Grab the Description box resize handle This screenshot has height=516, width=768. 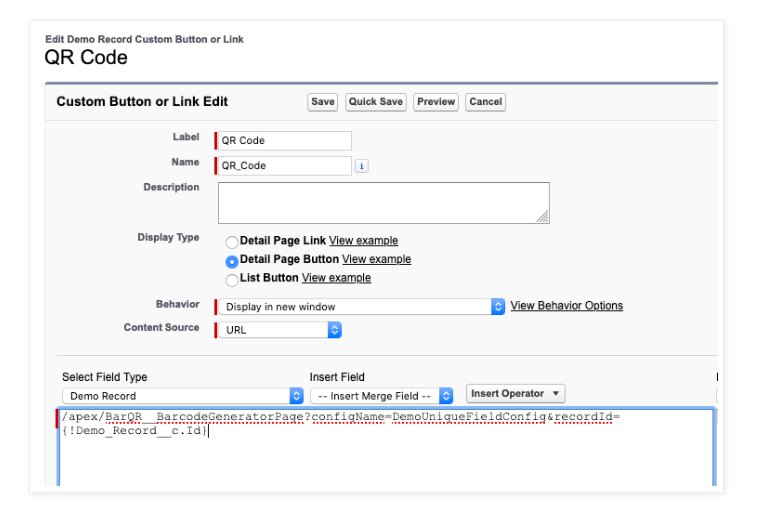pos(543,217)
